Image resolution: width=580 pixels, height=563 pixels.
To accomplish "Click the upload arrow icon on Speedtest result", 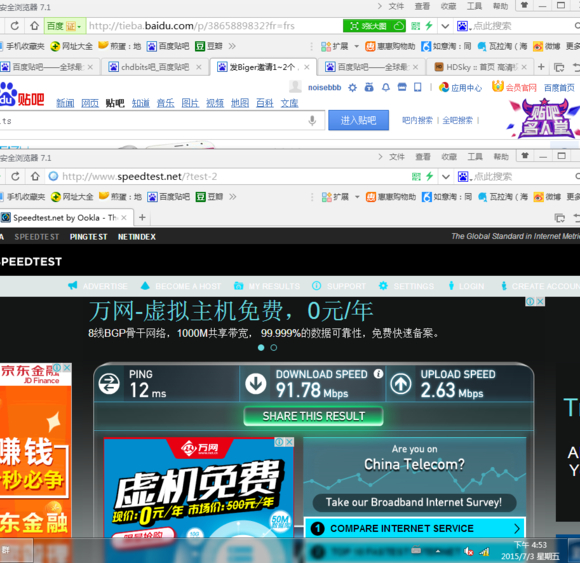I will (x=401, y=384).
